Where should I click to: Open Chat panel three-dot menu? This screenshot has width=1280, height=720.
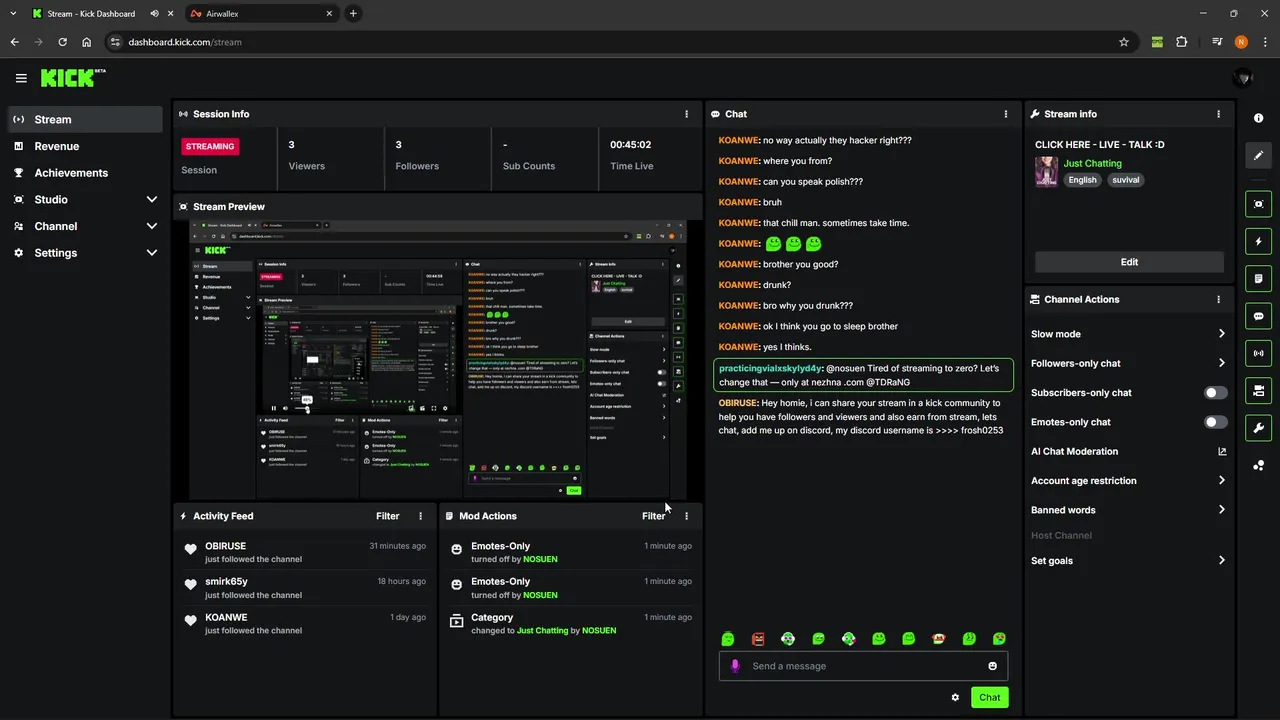coord(1005,114)
